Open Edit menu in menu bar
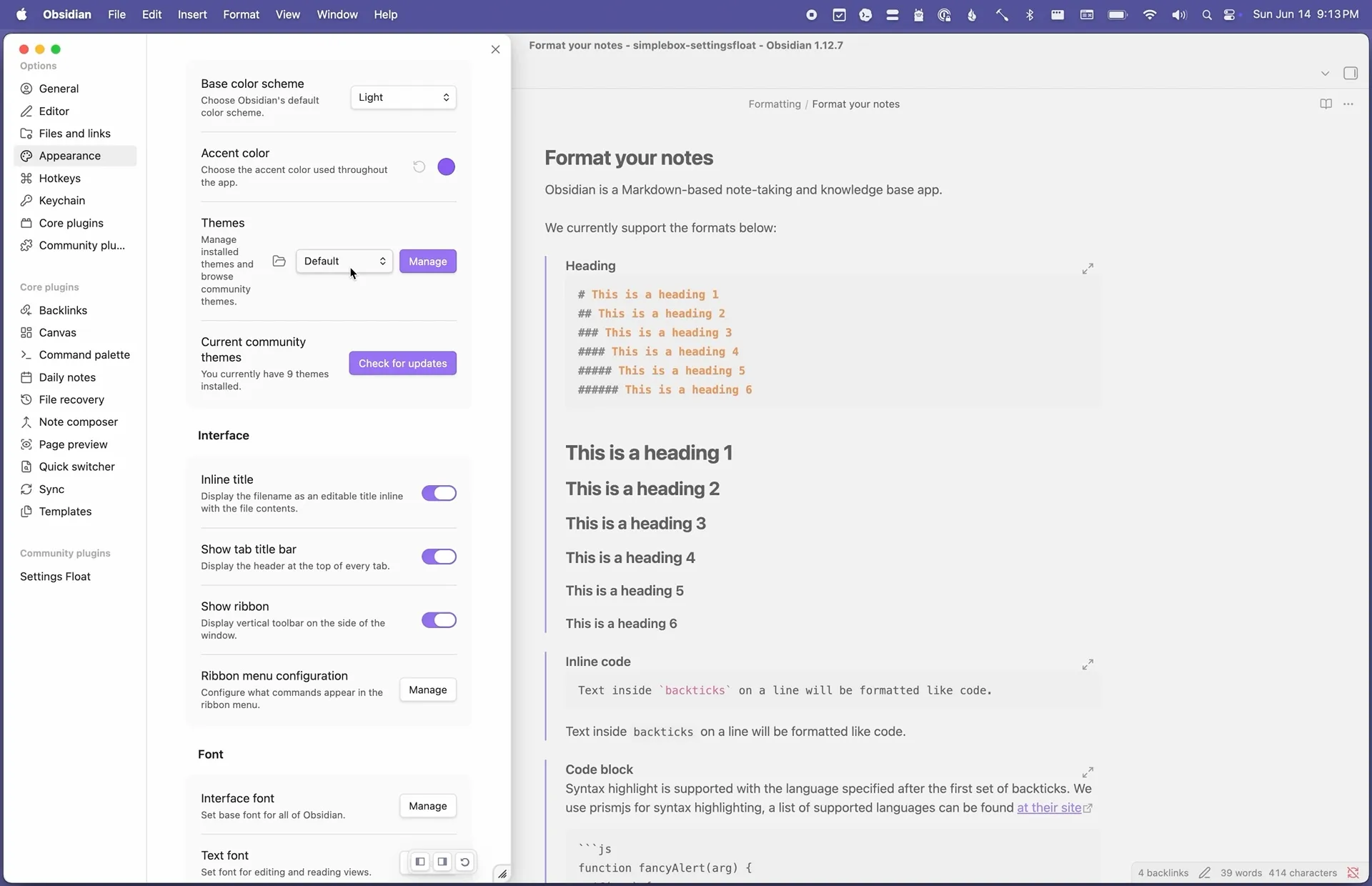Screen dimensions: 1372x886 (151, 14)
